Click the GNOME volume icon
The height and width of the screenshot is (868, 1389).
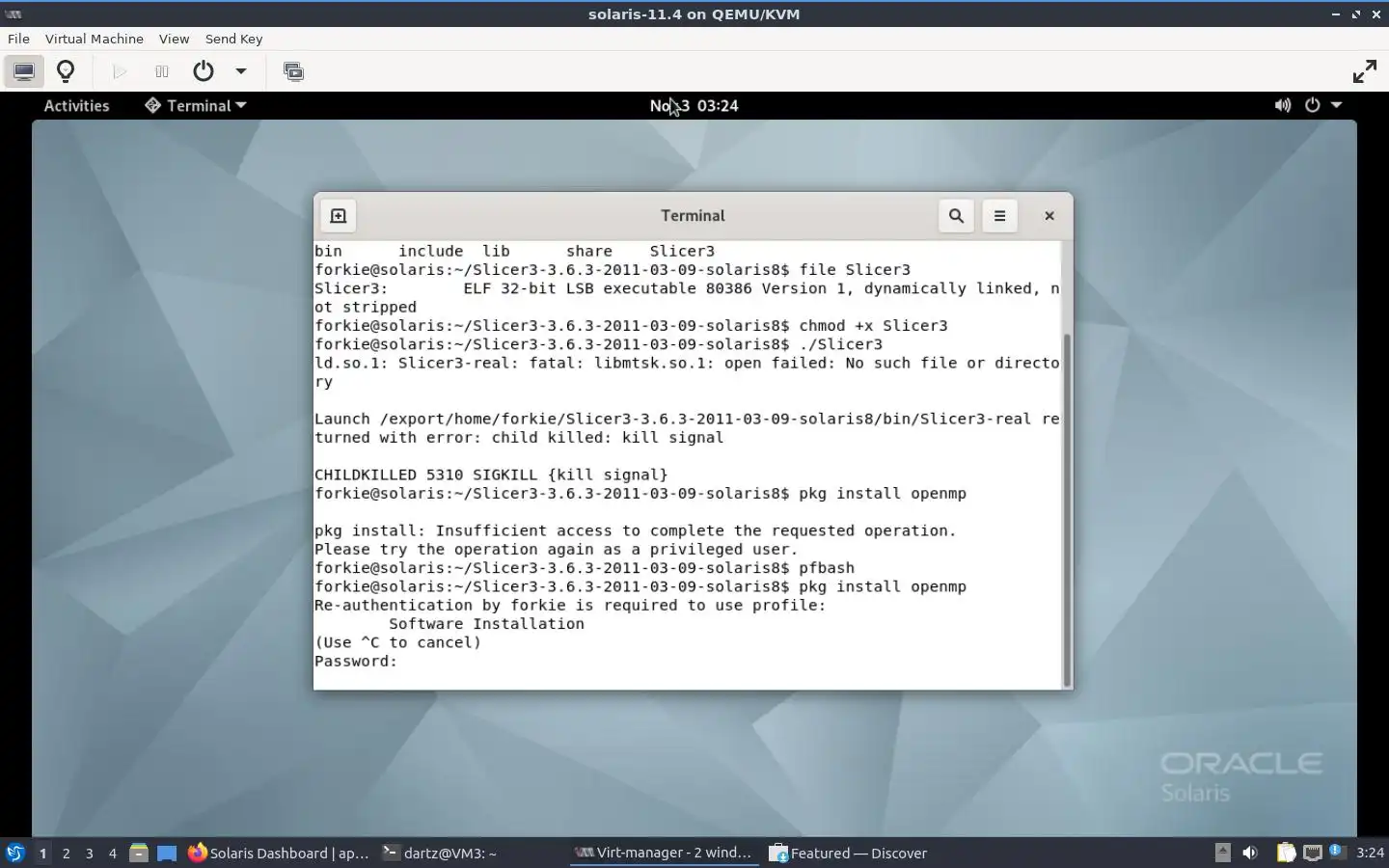point(1282,105)
